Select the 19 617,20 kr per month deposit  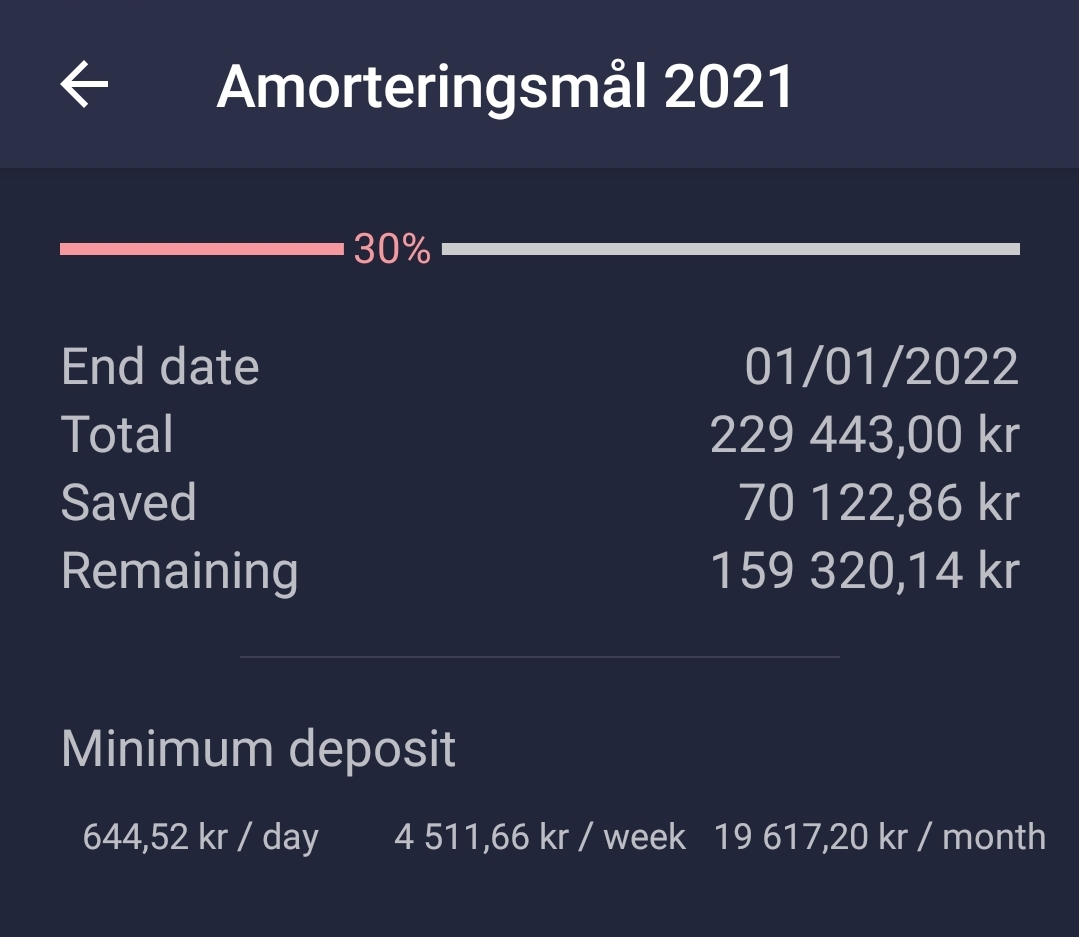pos(879,837)
